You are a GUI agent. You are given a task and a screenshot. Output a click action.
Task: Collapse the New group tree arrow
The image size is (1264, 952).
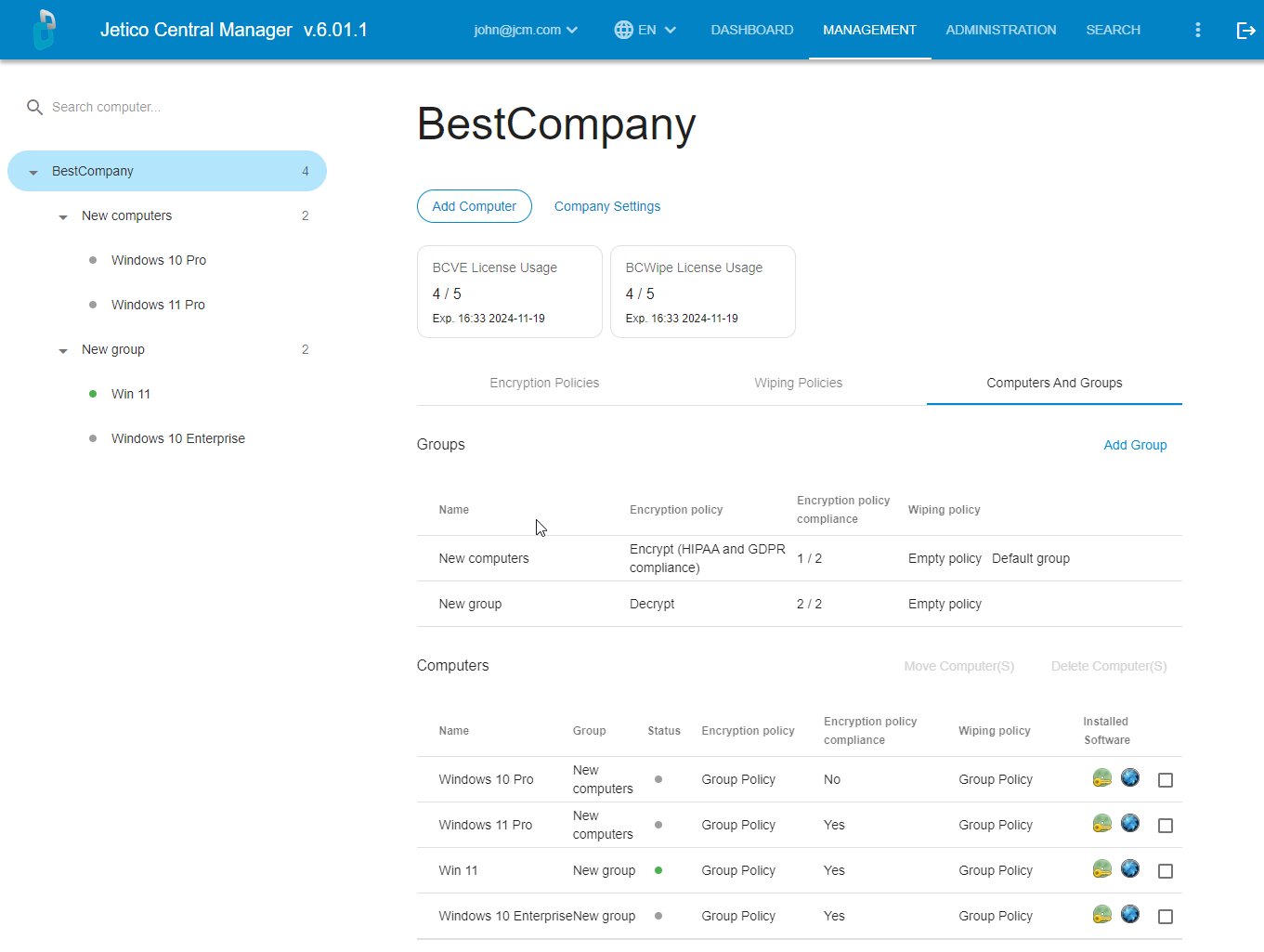pyautogui.click(x=63, y=350)
